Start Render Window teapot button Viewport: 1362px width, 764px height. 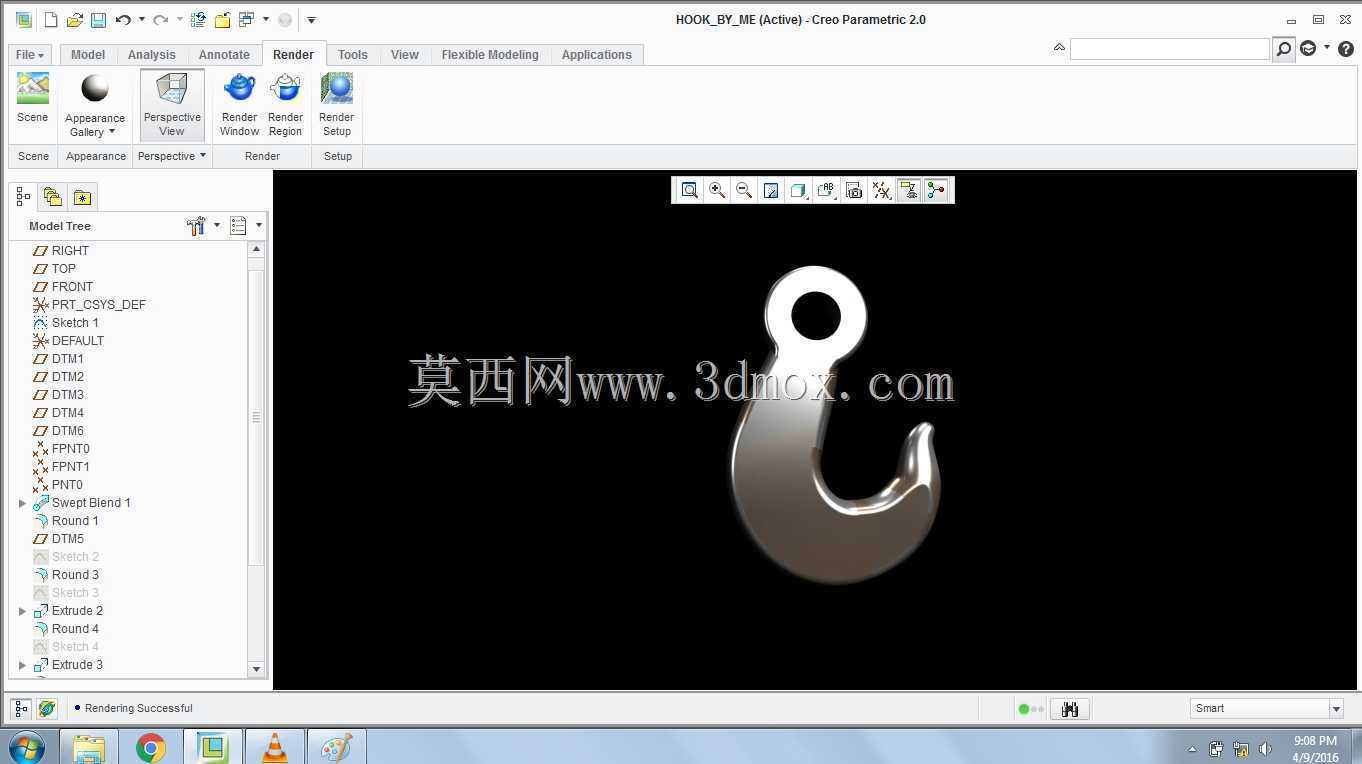pyautogui.click(x=240, y=105)
